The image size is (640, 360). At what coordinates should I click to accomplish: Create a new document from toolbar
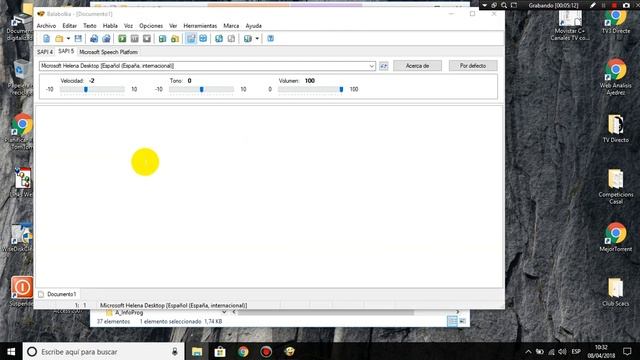(47, 39)
